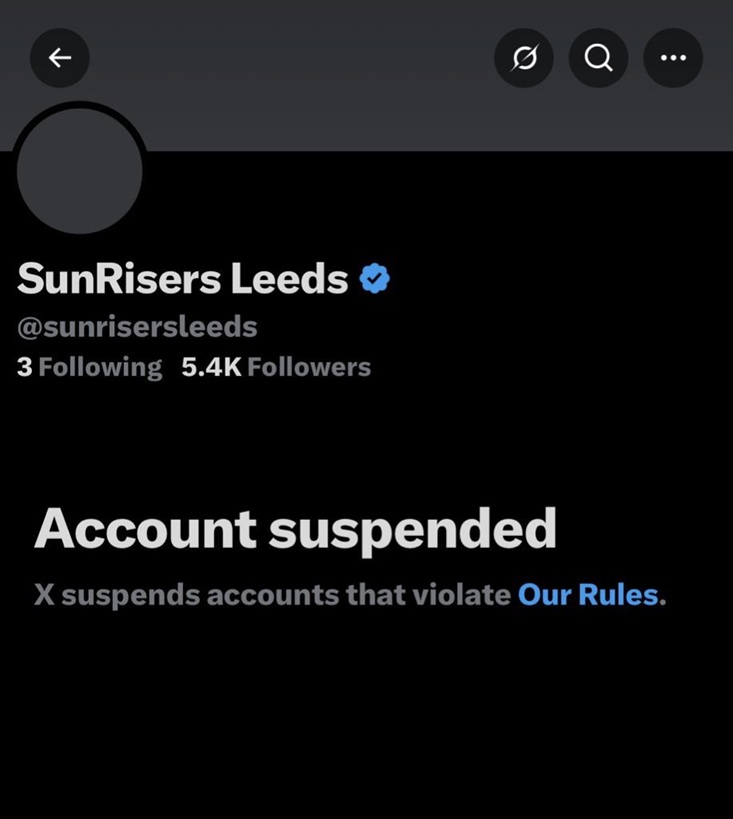Open the empty profile picture circle
This screenshot has width=733, height=819.
80,171
